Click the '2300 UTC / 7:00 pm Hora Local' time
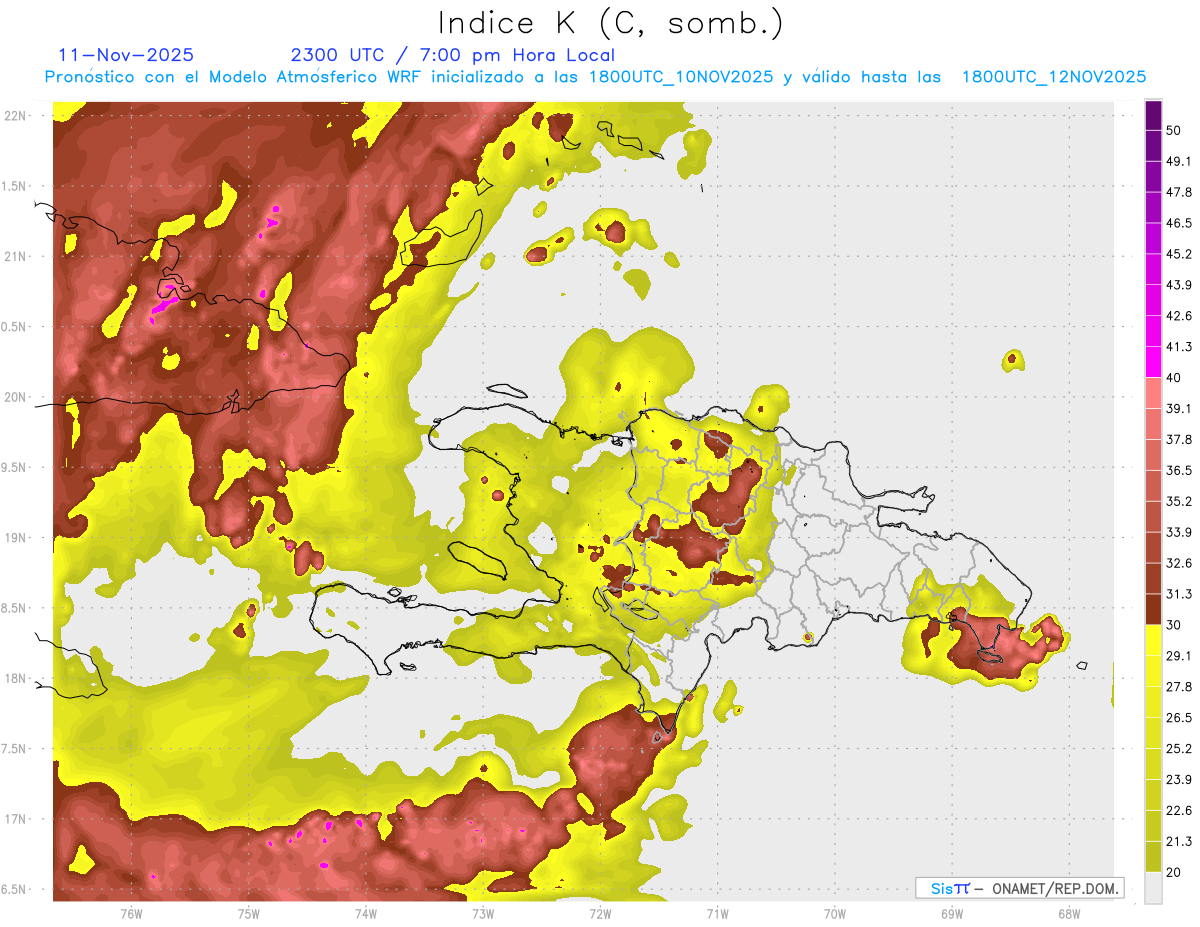1200x927 pixels. tap(453, 55)
